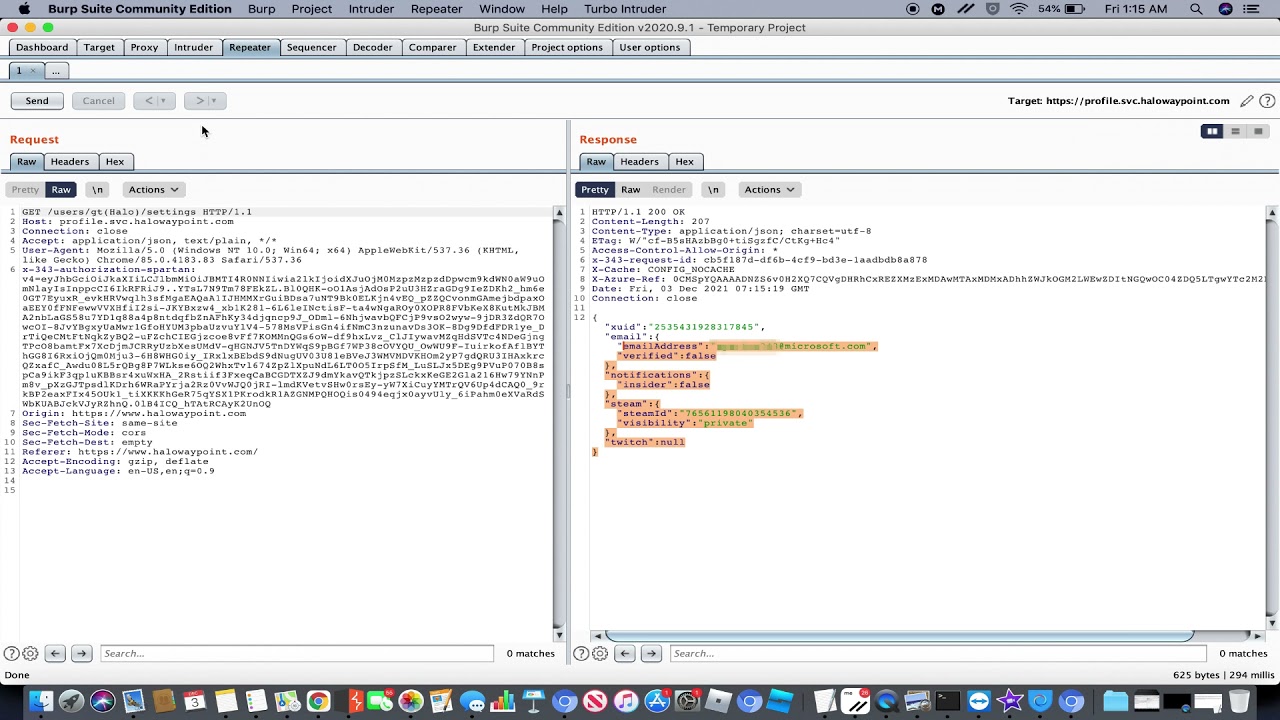The width and height of the screenshot is (1280, 720).
Task: Open response search help icon
Action: 581,654
